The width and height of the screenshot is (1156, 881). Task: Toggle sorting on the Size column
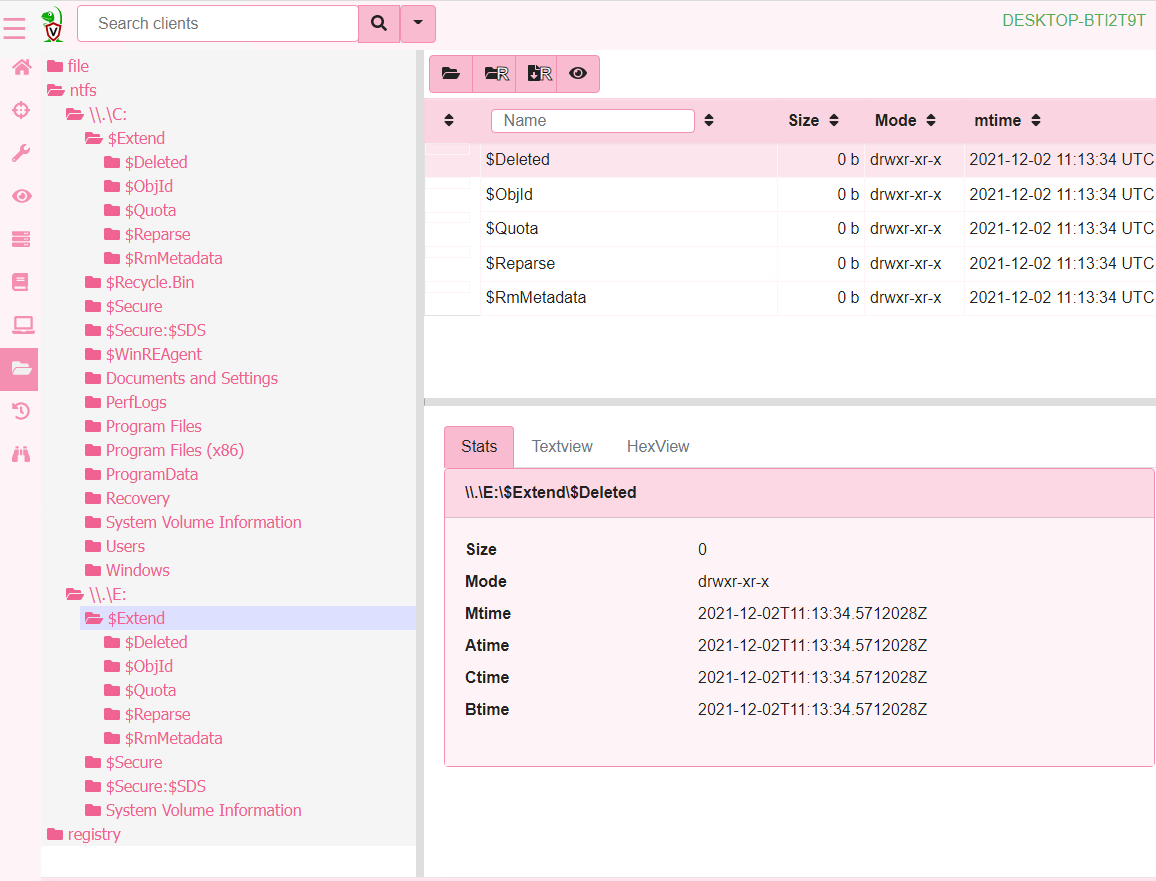point(832,120)
